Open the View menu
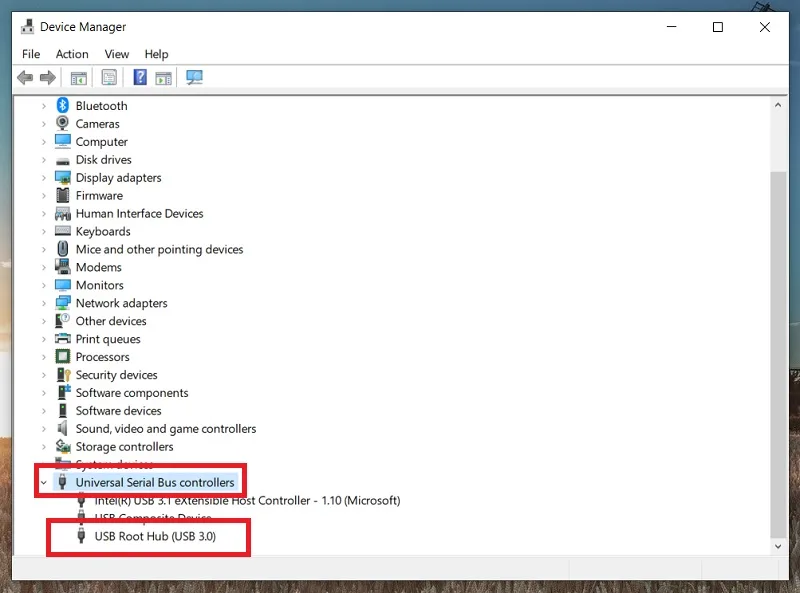This screenshot has height=593, width=800. tap(117, 54)
